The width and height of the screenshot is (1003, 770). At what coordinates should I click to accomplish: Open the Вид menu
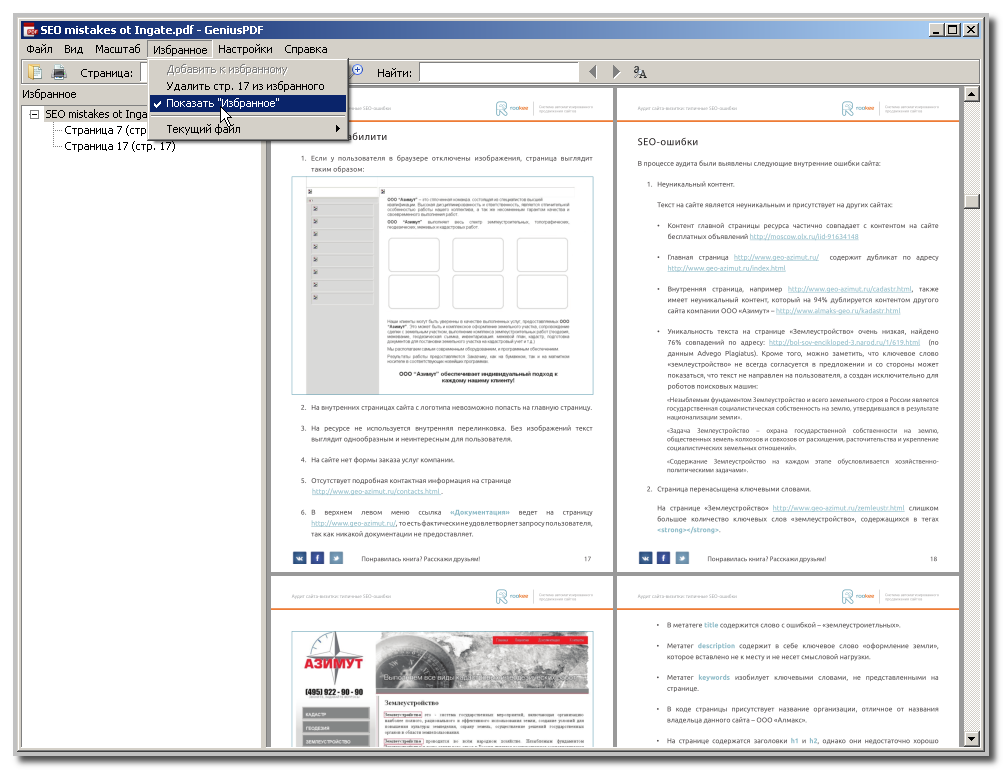tap(74, 49)
